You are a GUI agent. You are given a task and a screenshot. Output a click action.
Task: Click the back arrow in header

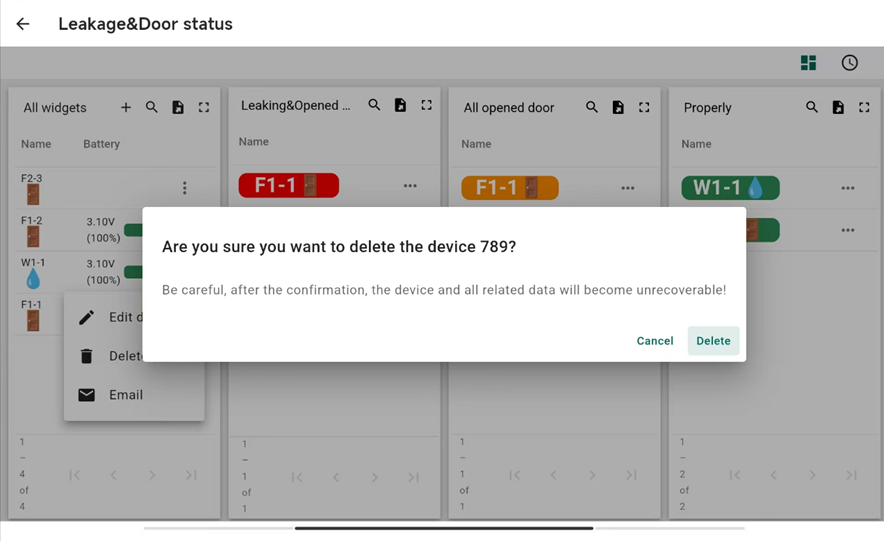click(23, 24)
